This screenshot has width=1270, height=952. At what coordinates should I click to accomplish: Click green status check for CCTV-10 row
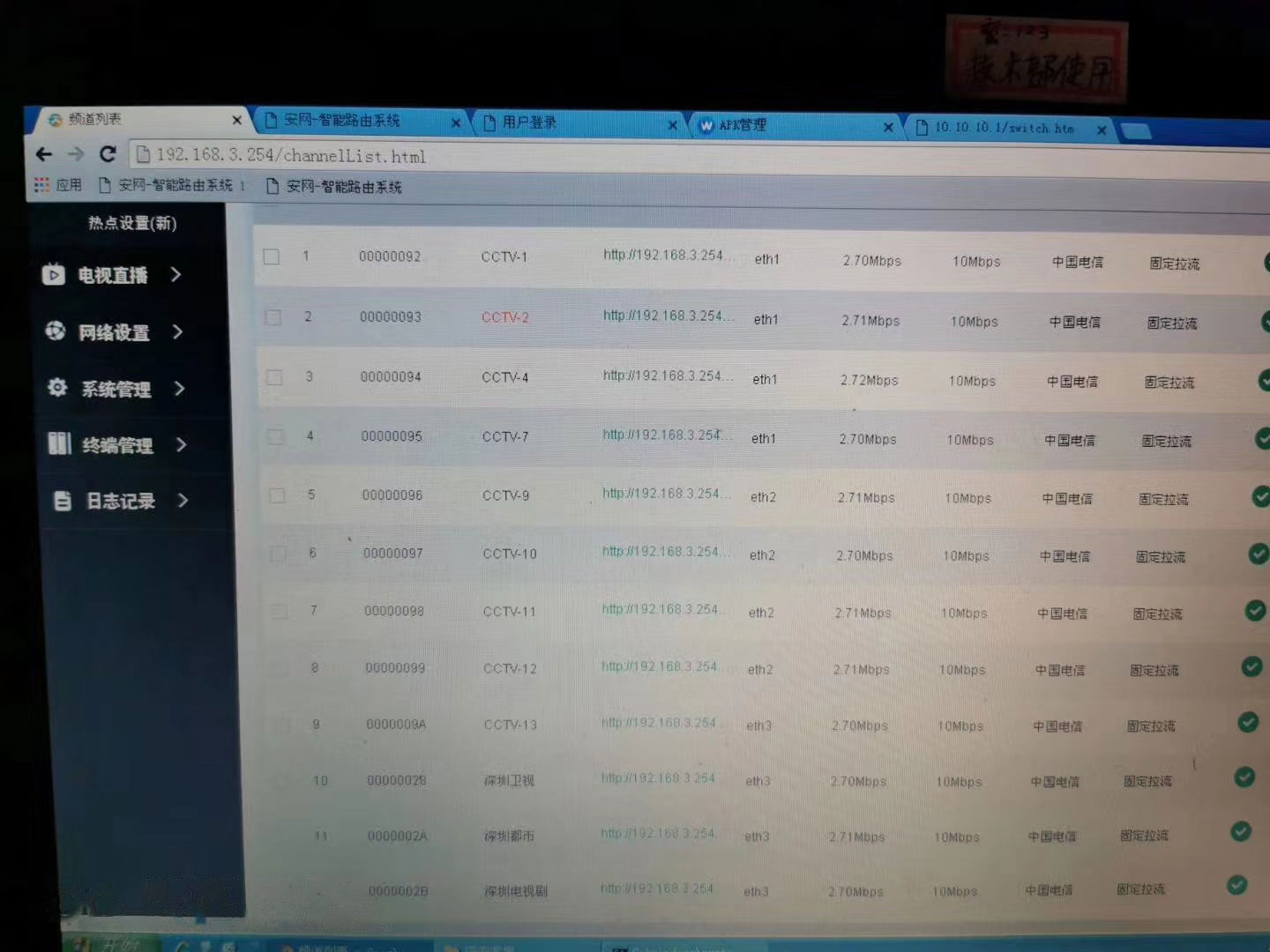[1259, 554]
